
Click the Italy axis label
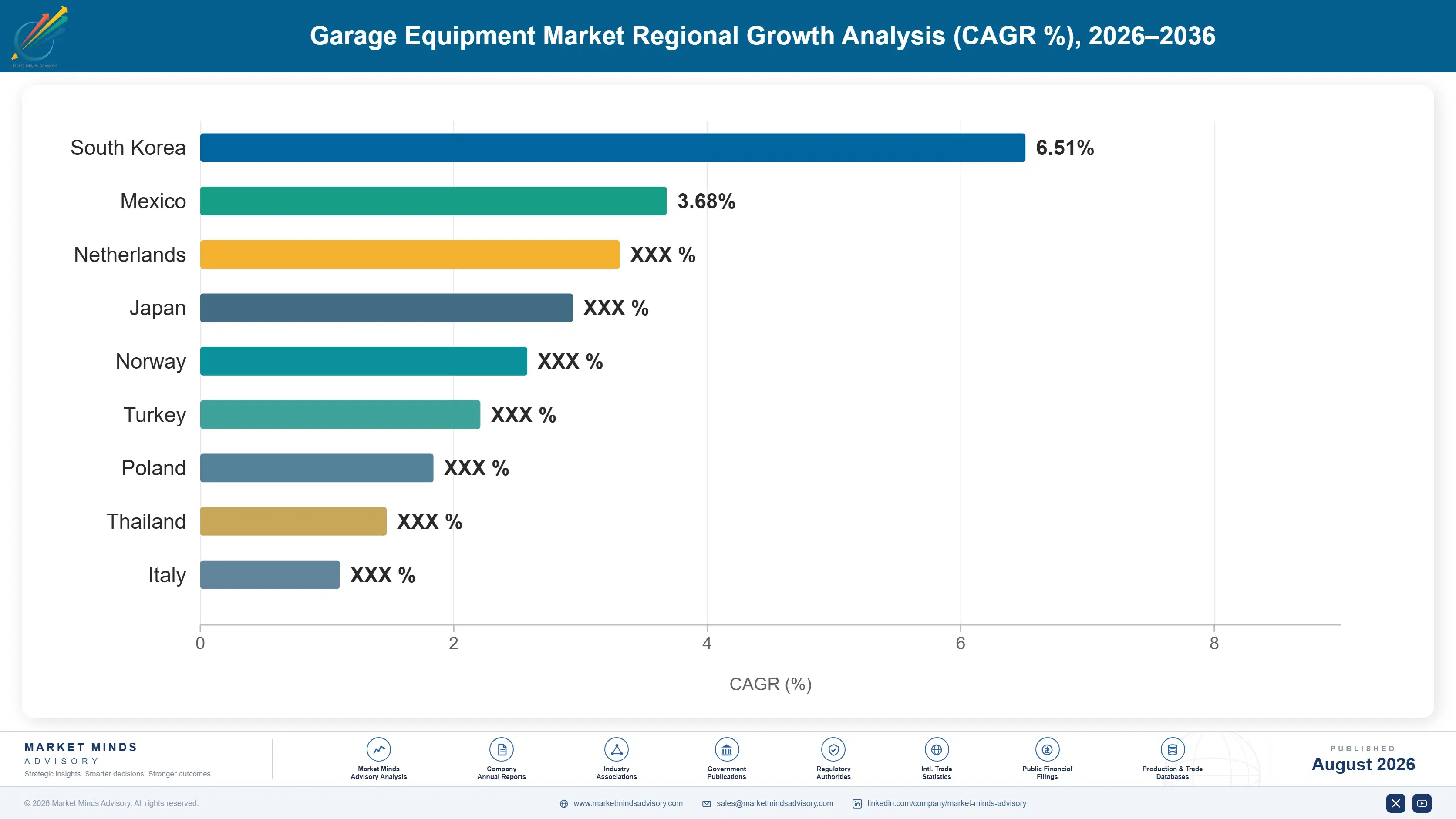point(167,575)
